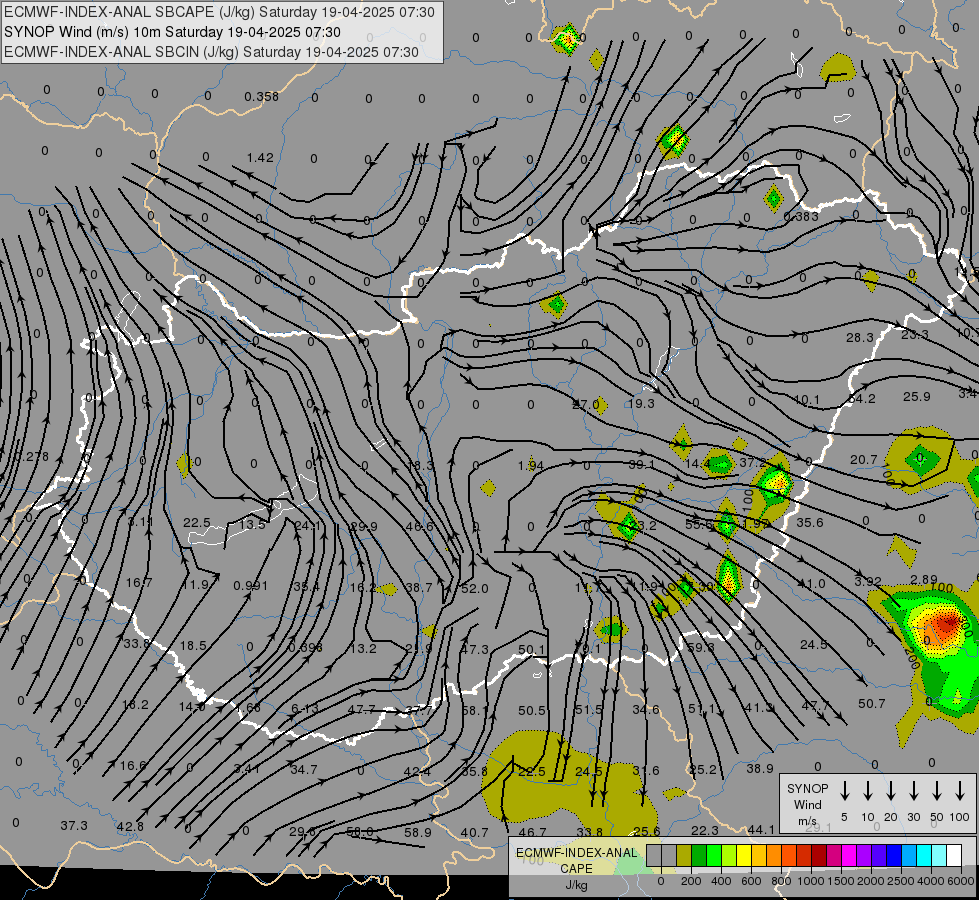The height and width of the screenshot is (900, 979).
Task: Click the 0.383 value near the border
Action: 800,216
